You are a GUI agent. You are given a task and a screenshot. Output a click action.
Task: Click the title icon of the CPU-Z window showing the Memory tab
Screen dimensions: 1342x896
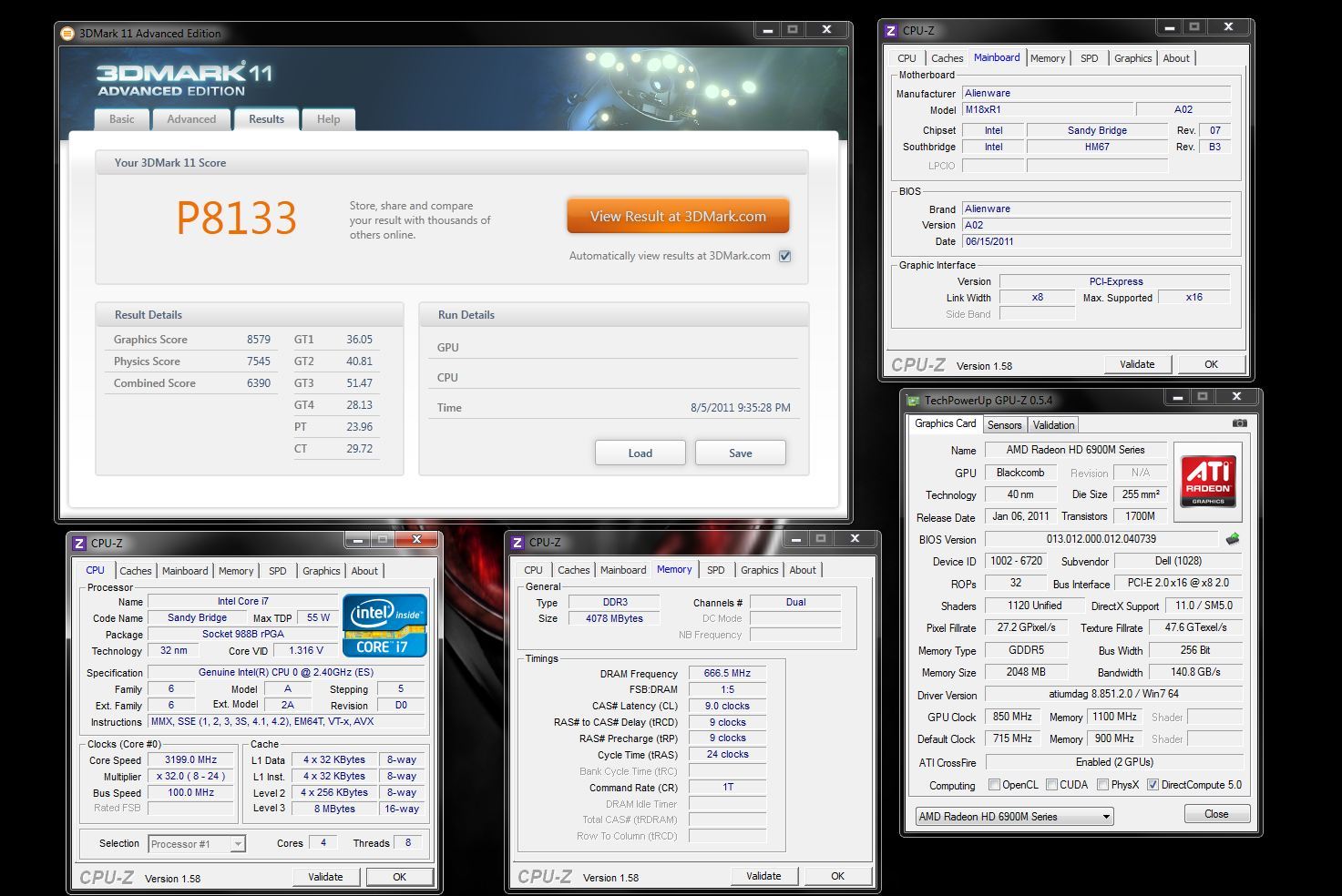[x=517, y=542]
